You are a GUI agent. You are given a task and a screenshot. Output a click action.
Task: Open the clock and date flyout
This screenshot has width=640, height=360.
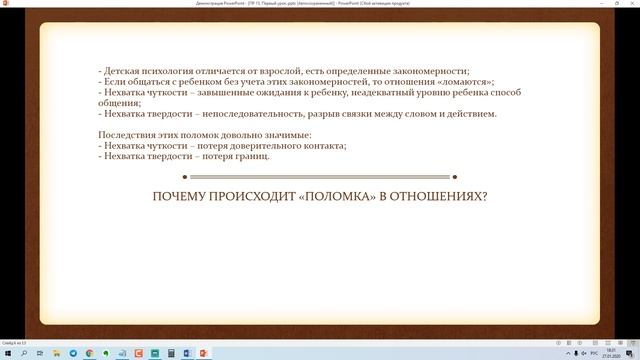click(611, 353)
